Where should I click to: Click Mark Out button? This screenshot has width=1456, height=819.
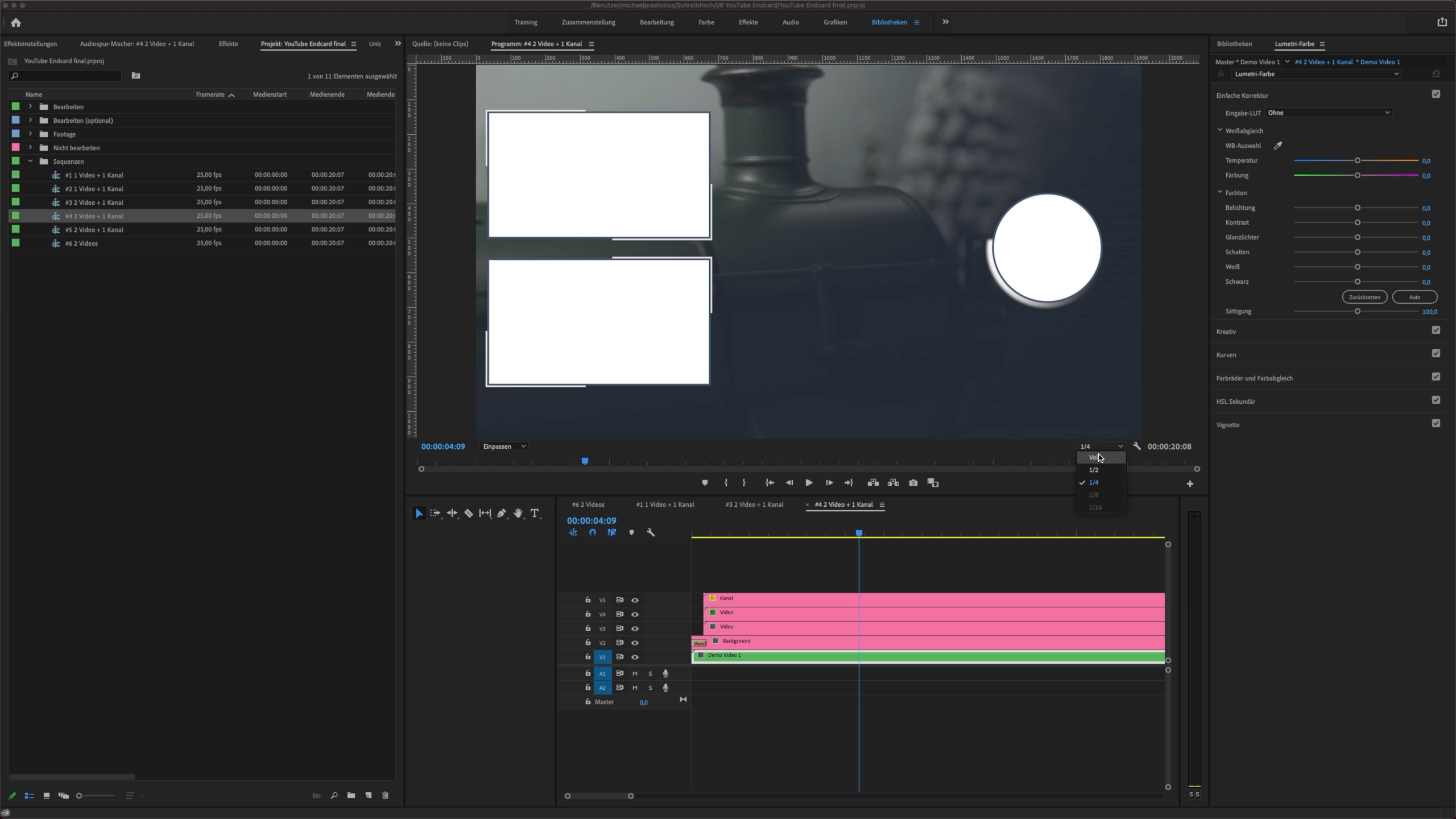[x=744, y=483]
